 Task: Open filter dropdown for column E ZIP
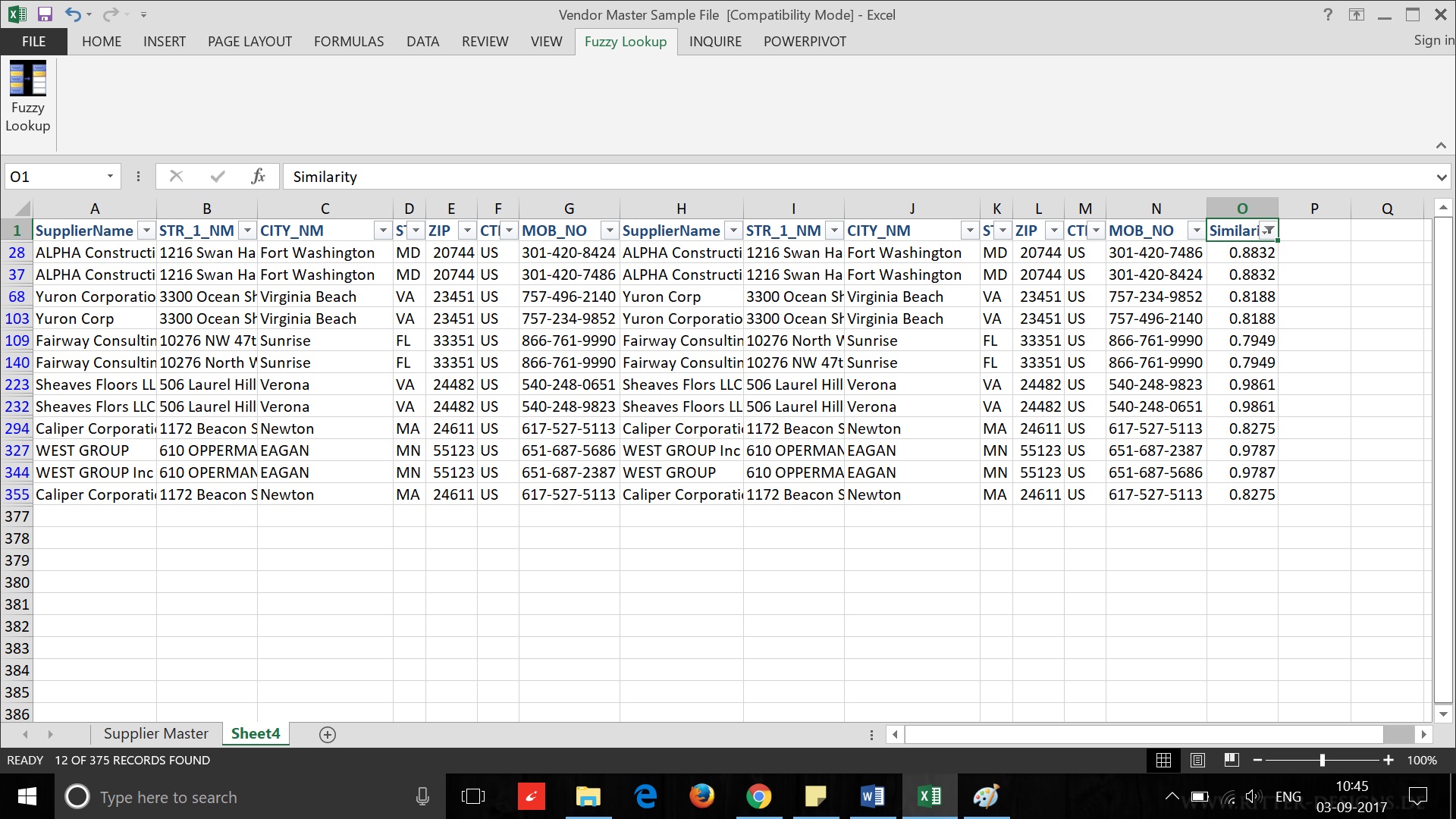click(467, 231)
